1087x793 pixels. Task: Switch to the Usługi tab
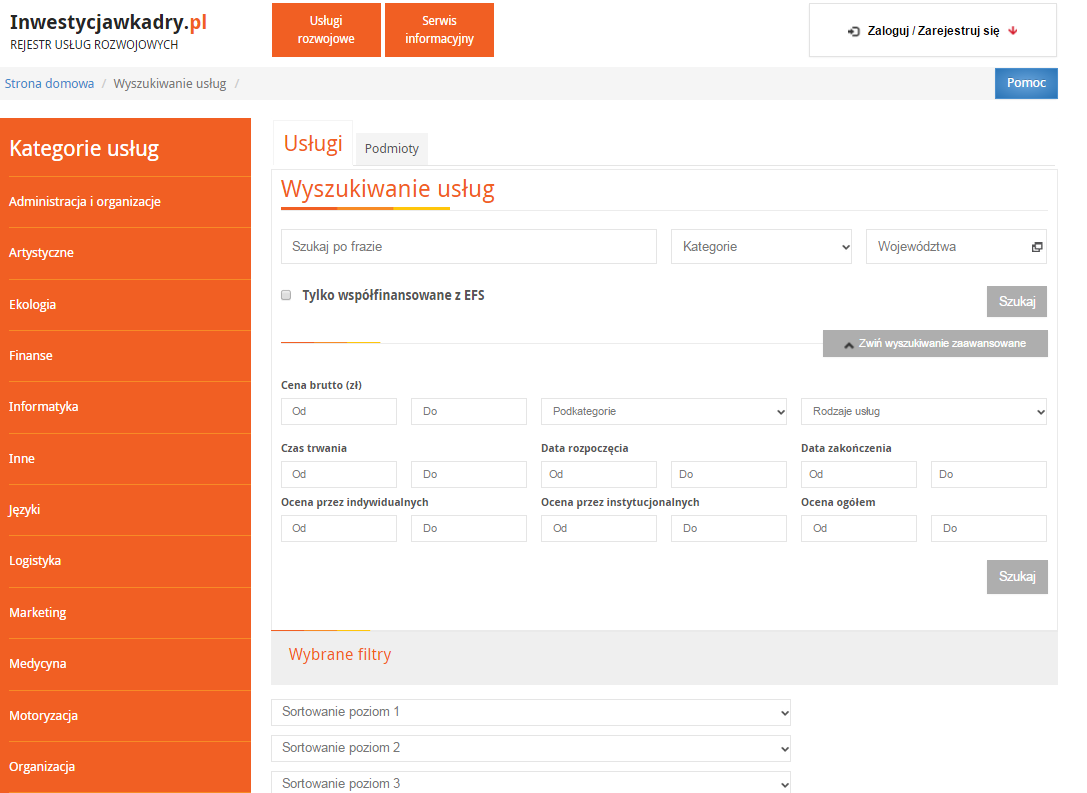click(x=313, y=143)
